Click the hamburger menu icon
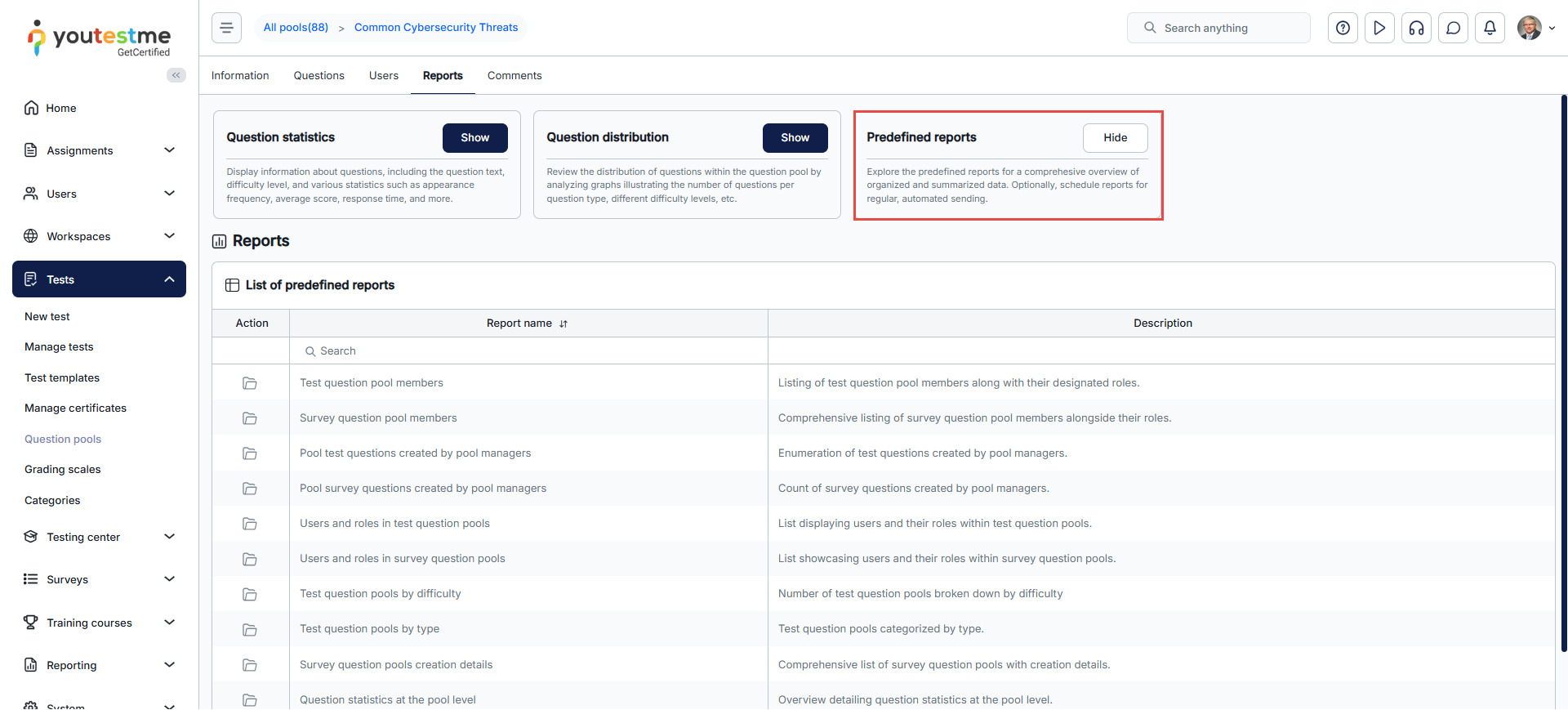Image resolution: width=1568 pixels, height=710 pixels. click(x=226, y=28)
